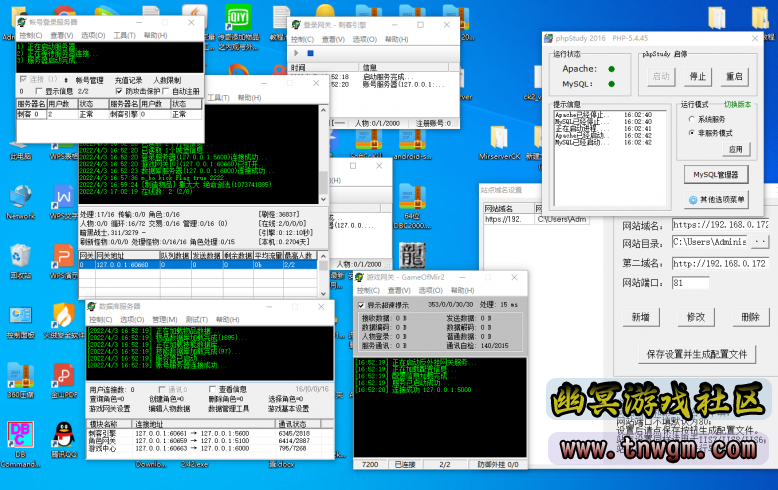
Task: Click 充值记录 in 帐号登录服务器
Action: (x=129, y=80)
